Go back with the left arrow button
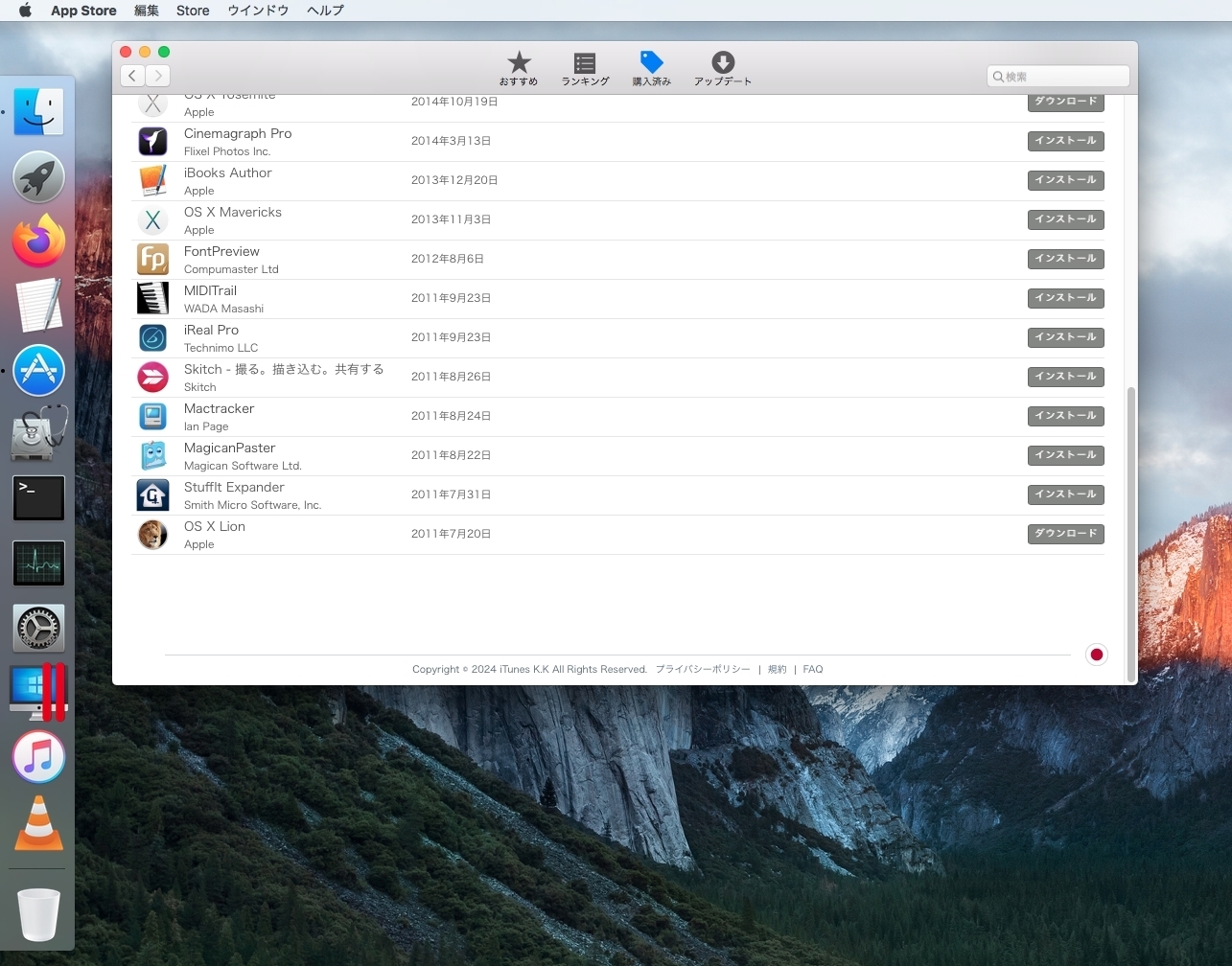Image resolution: width=1232 pixels, height=966 pixels. point(132,76)
